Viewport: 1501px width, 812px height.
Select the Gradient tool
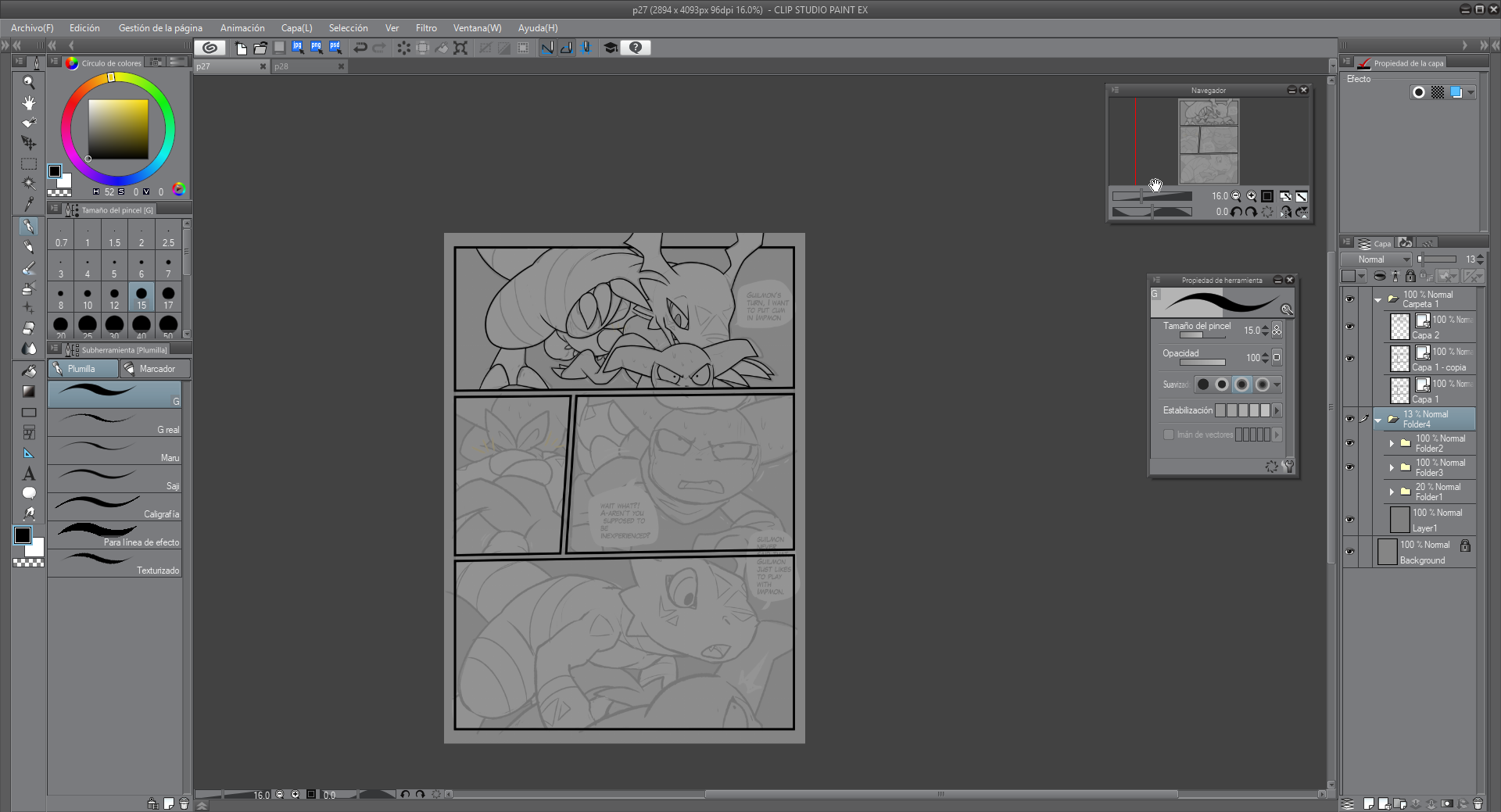29,392
